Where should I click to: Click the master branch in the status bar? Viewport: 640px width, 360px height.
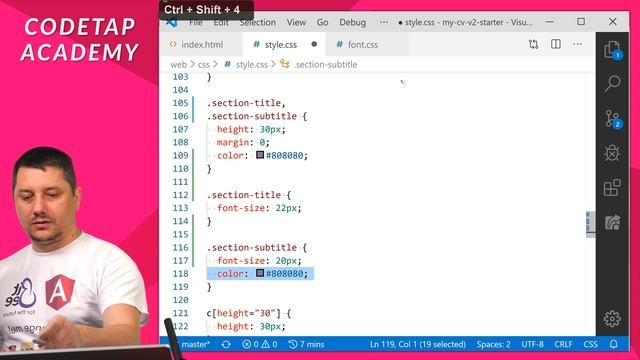(196, 344)
